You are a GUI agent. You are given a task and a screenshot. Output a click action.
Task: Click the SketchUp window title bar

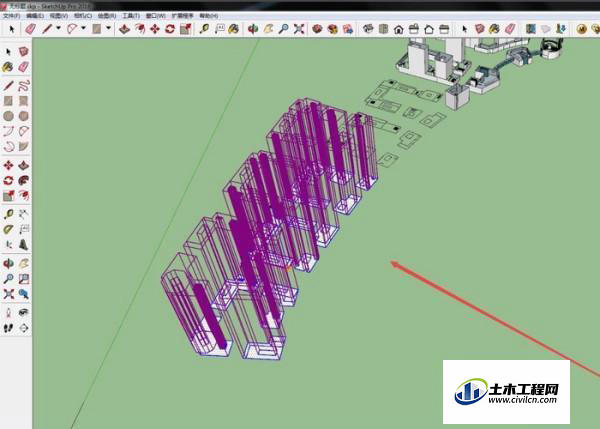click(300, 6)
